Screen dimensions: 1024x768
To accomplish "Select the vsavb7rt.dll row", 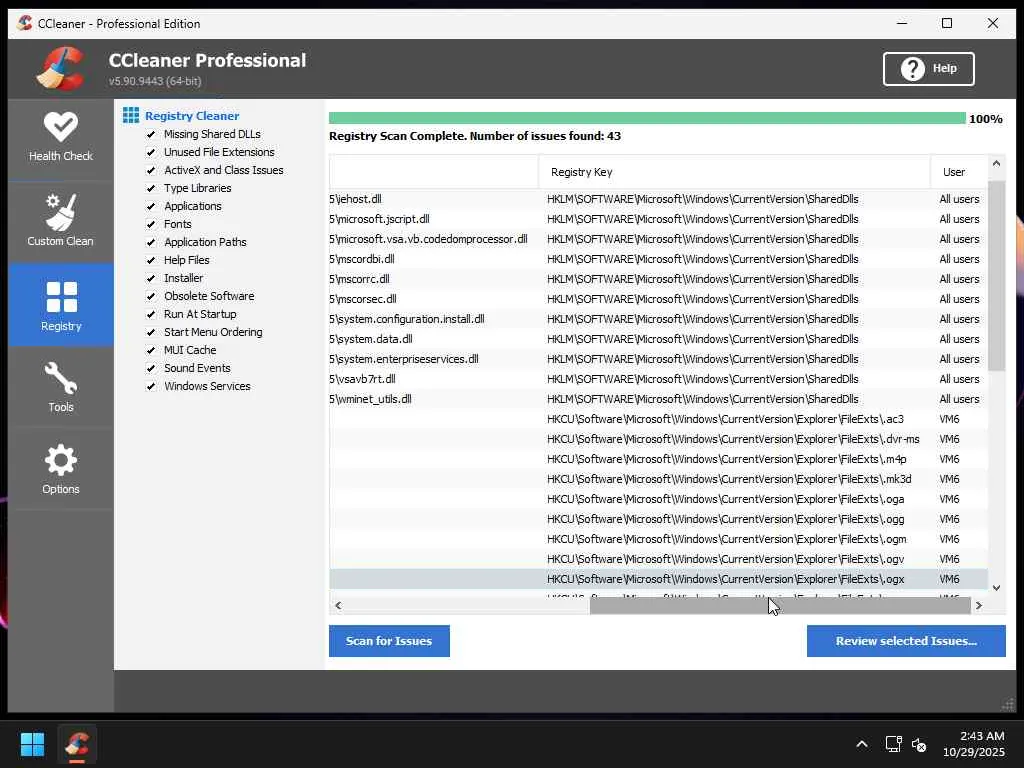I will pyautogui.click(x=658, y=379).
